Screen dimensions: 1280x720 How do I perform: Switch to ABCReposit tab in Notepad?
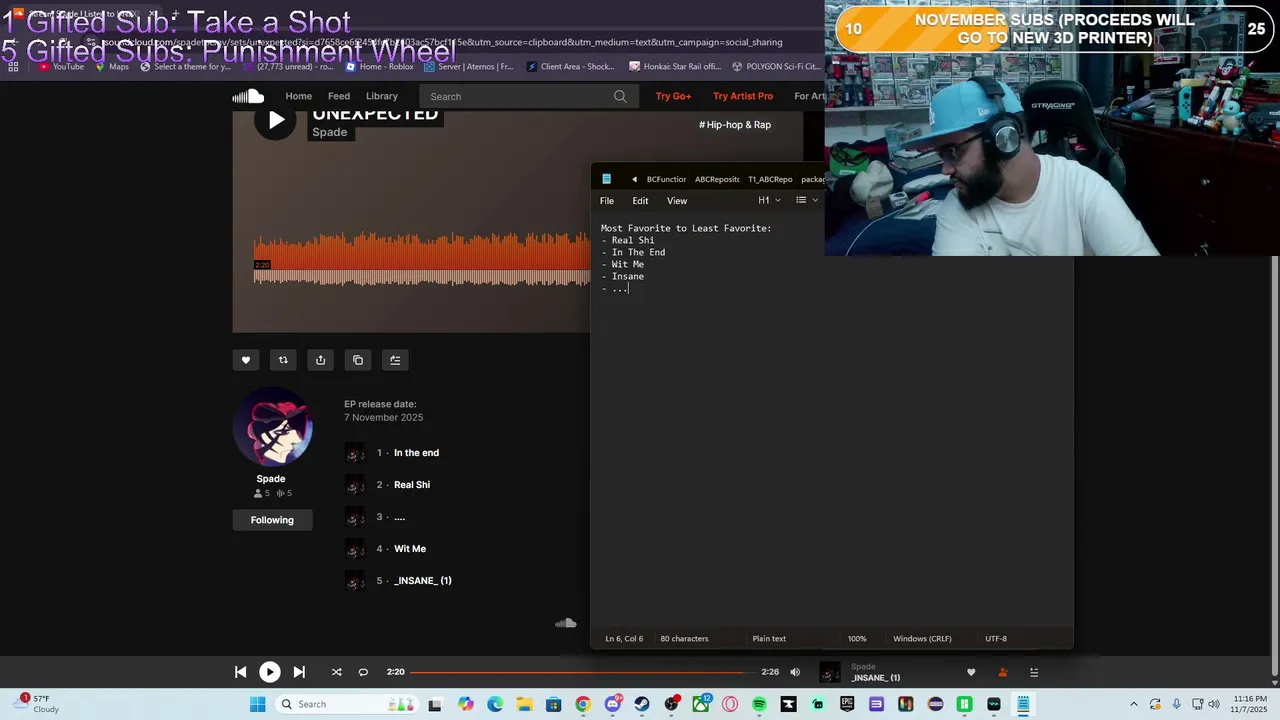click(x=717, y=179)
